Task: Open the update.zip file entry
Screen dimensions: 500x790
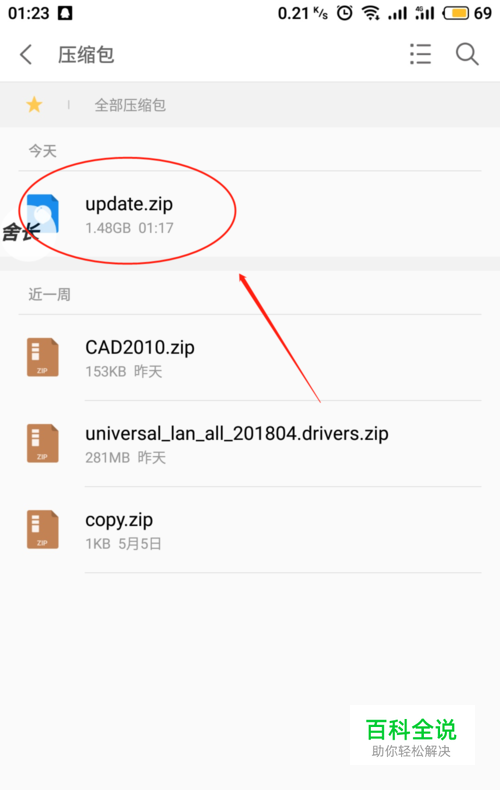Action: tap(250, 214)
